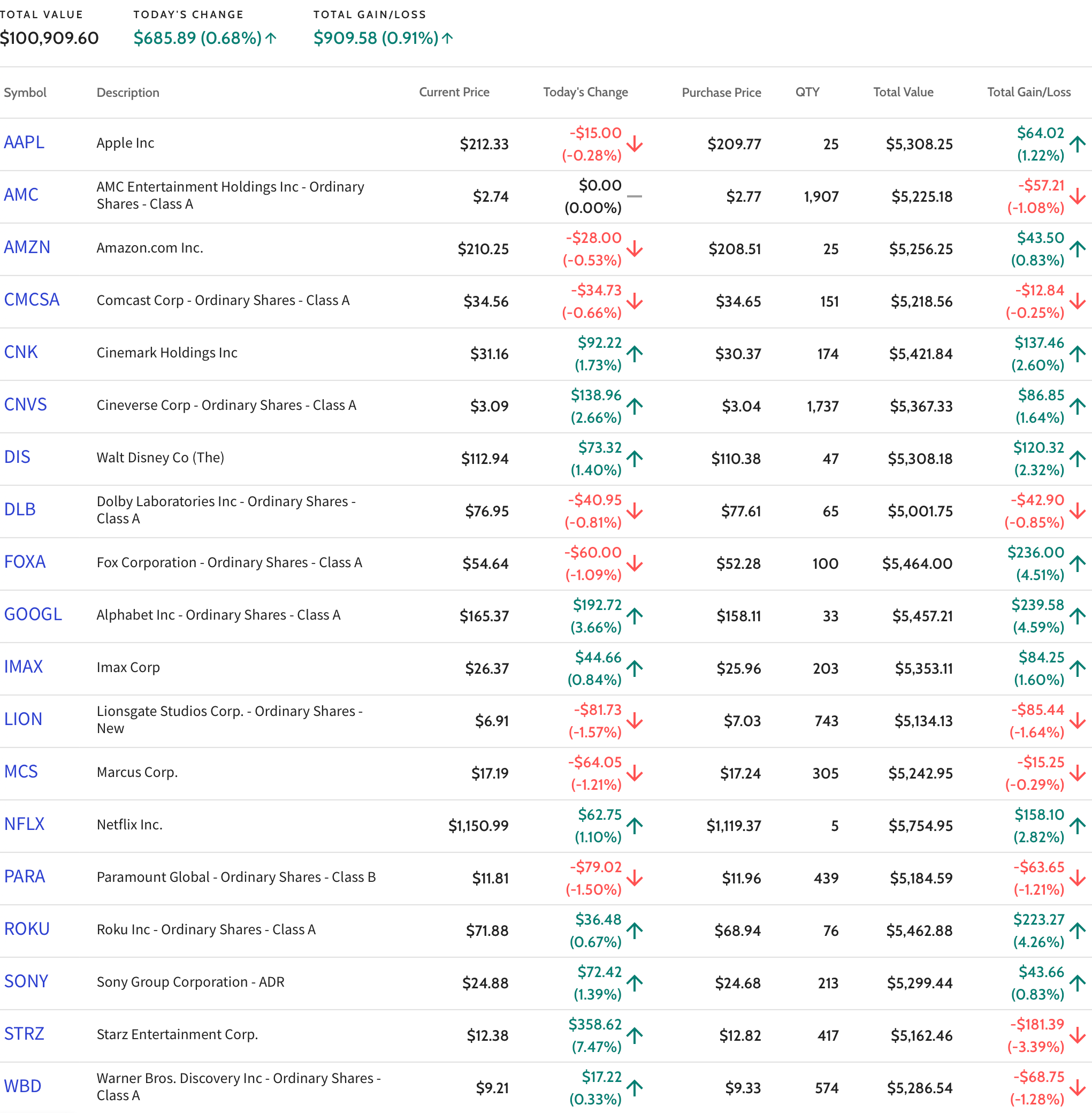Open the AMZN symbol link
1092x1113 pixels.
click(27, 247)
